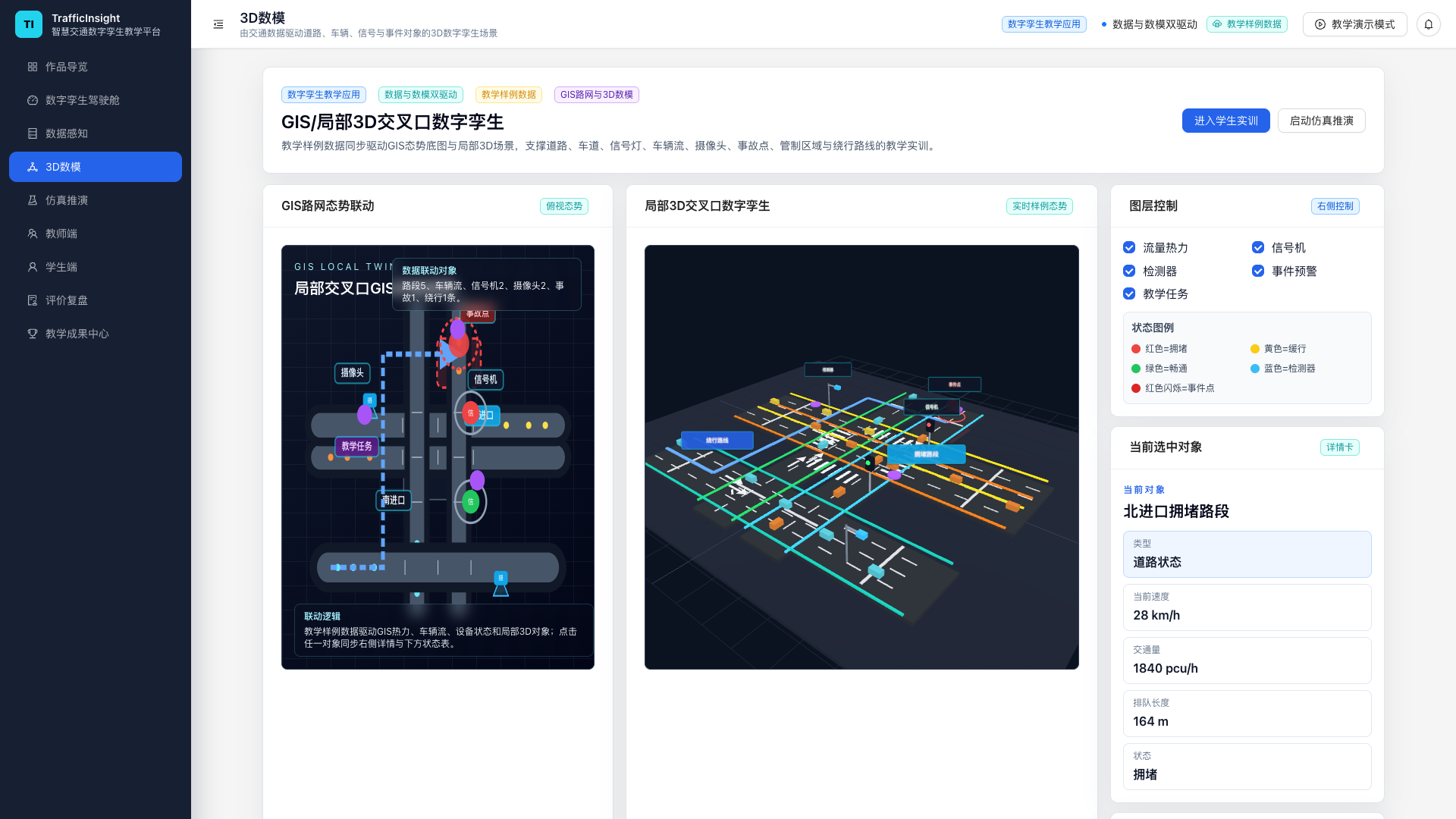
Task: Click the red 红色=拥堵 legend dot
Action: click(x=1136, y=349)
